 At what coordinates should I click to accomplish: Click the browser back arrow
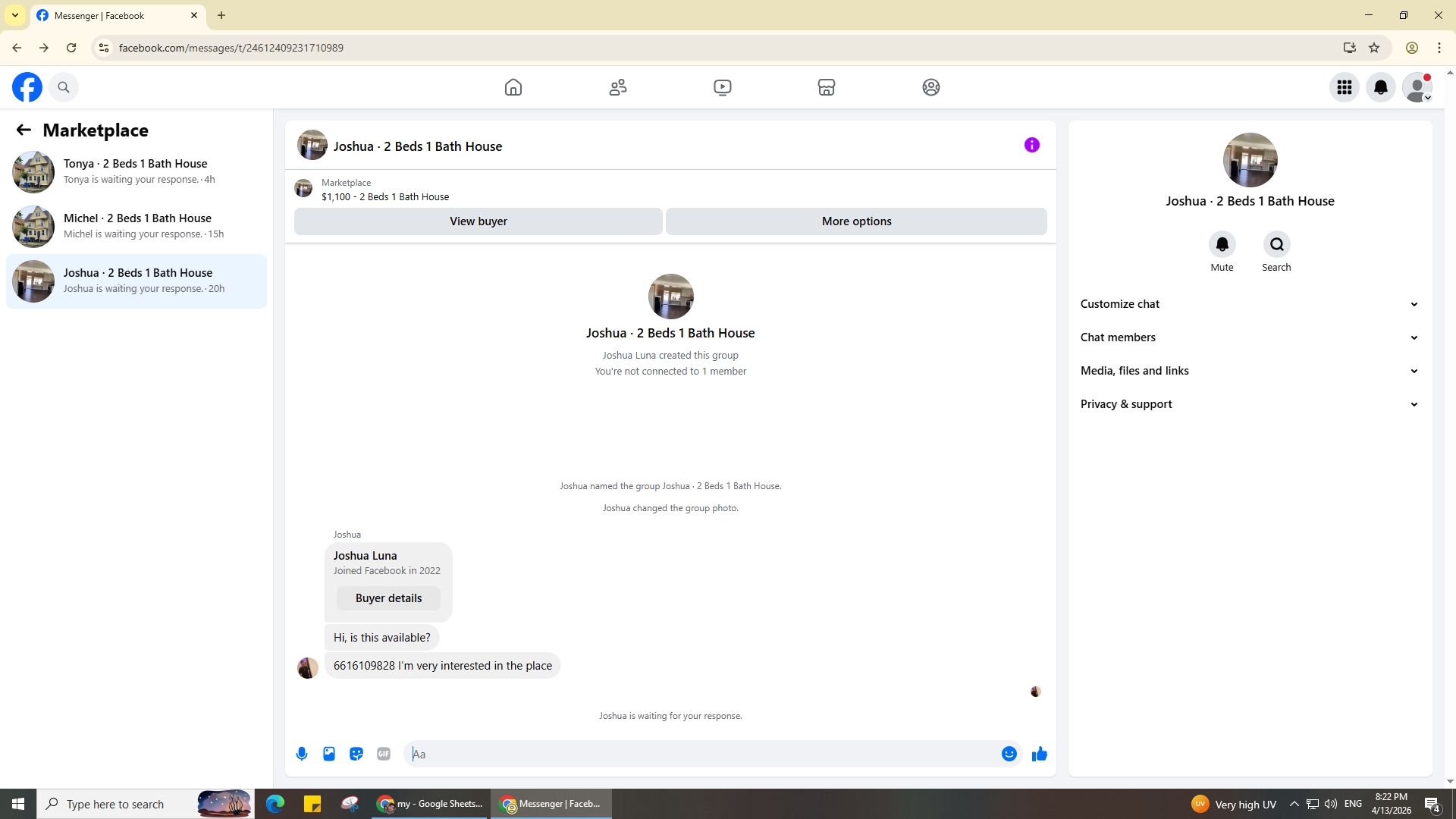coord(17,48)
